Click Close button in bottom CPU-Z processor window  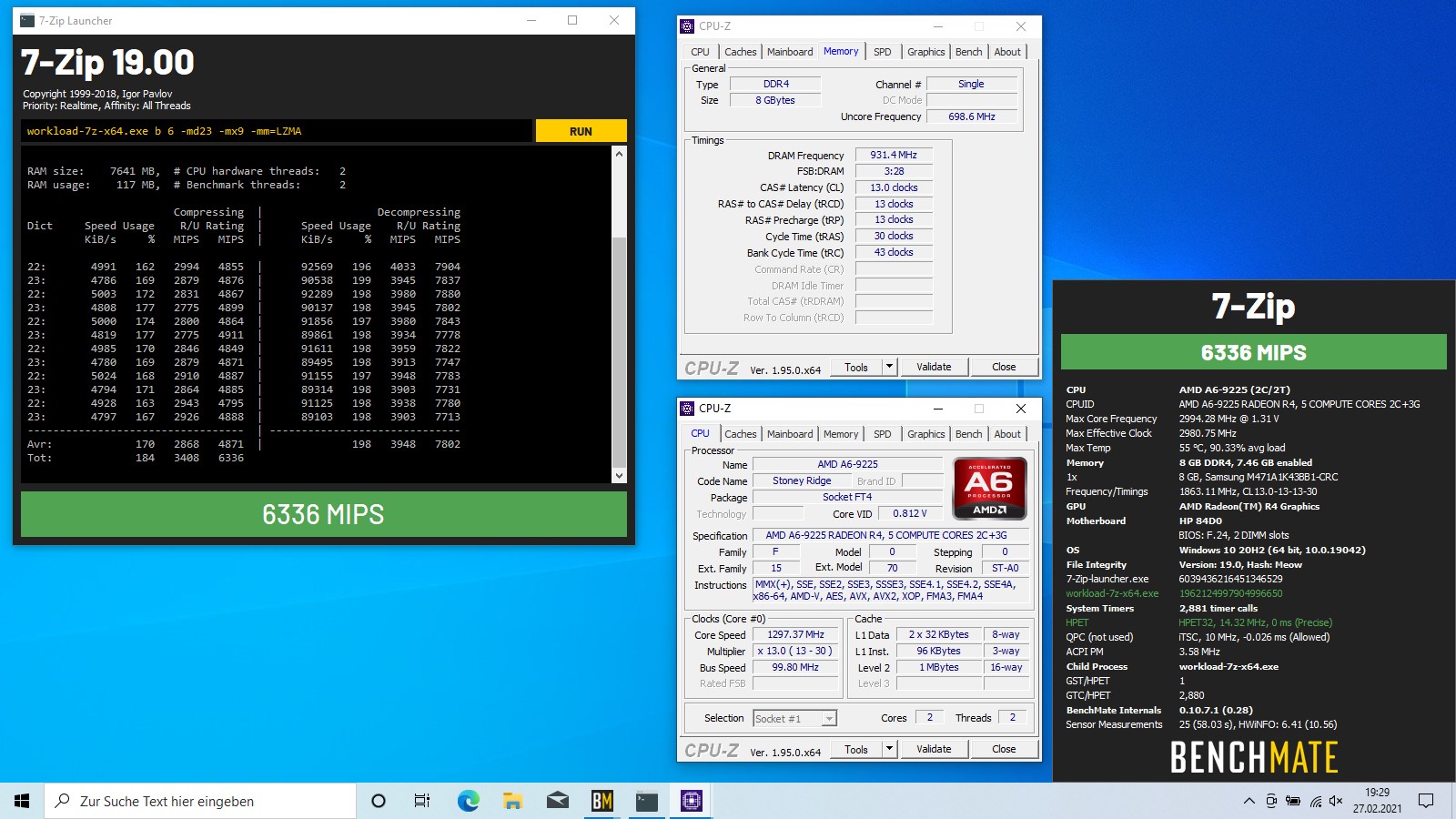click(1004, 749)
